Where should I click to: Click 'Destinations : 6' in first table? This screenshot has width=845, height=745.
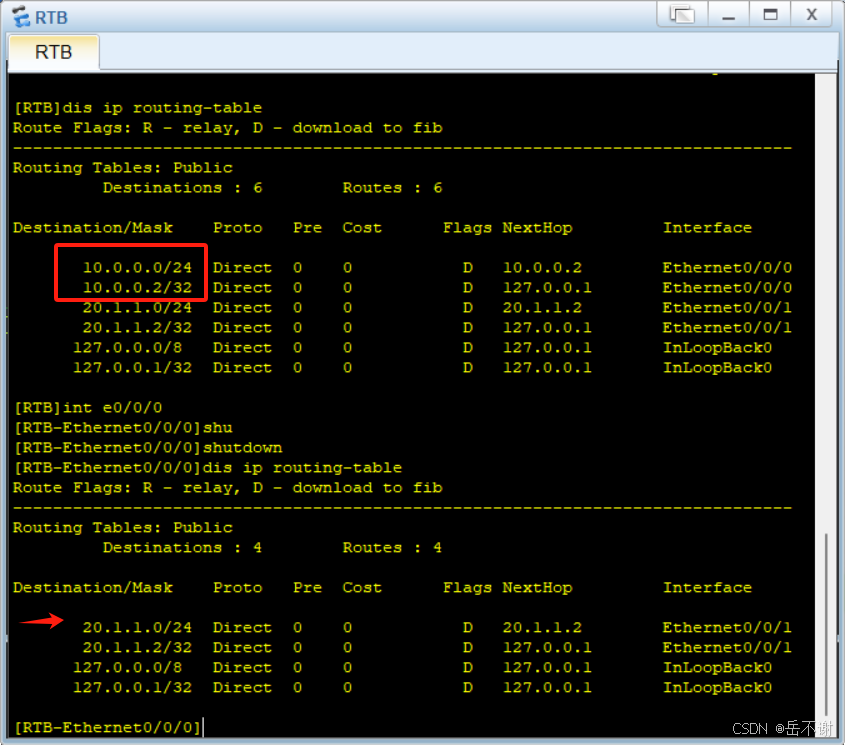(x=183, y=188)
